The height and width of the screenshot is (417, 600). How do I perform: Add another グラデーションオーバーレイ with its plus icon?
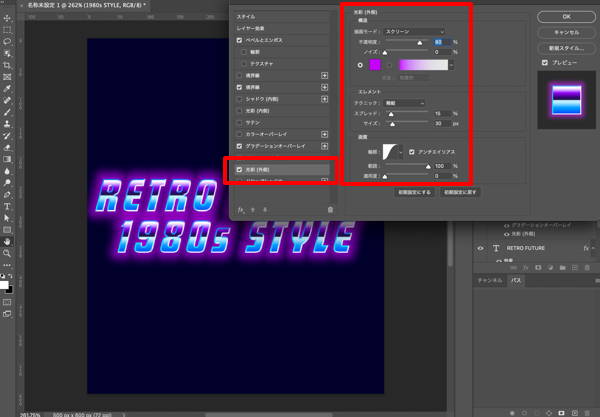pyautogui.click(x=324, y=146)
